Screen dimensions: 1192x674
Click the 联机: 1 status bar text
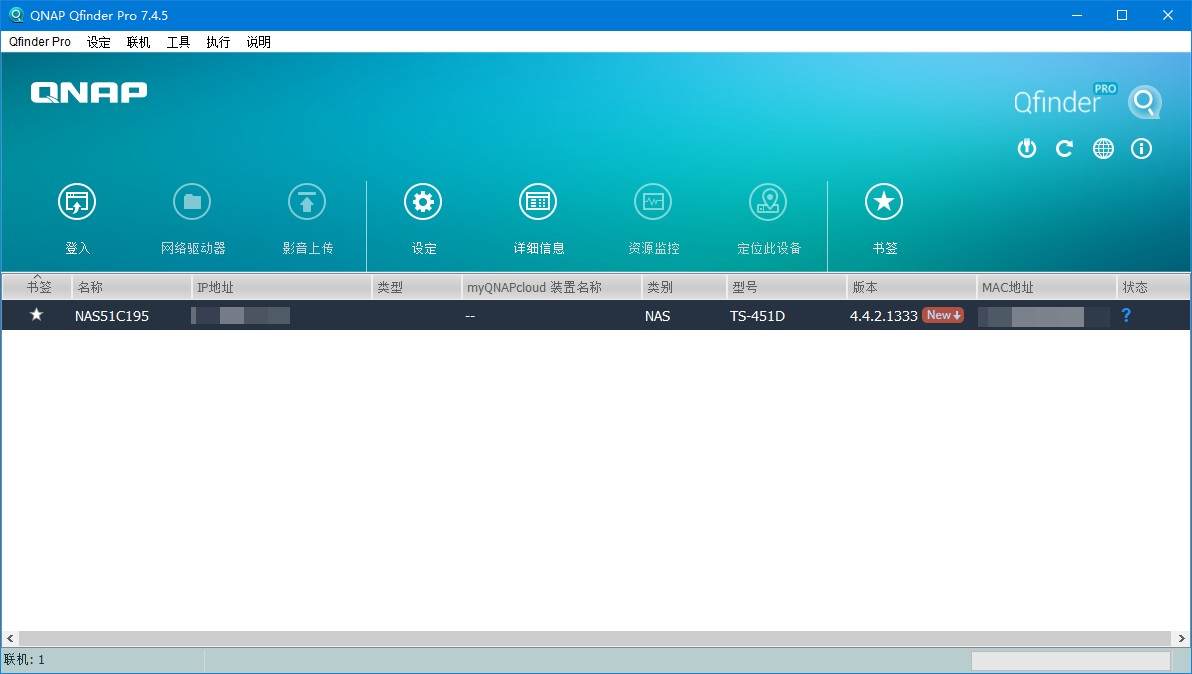[x=24, y=660]
